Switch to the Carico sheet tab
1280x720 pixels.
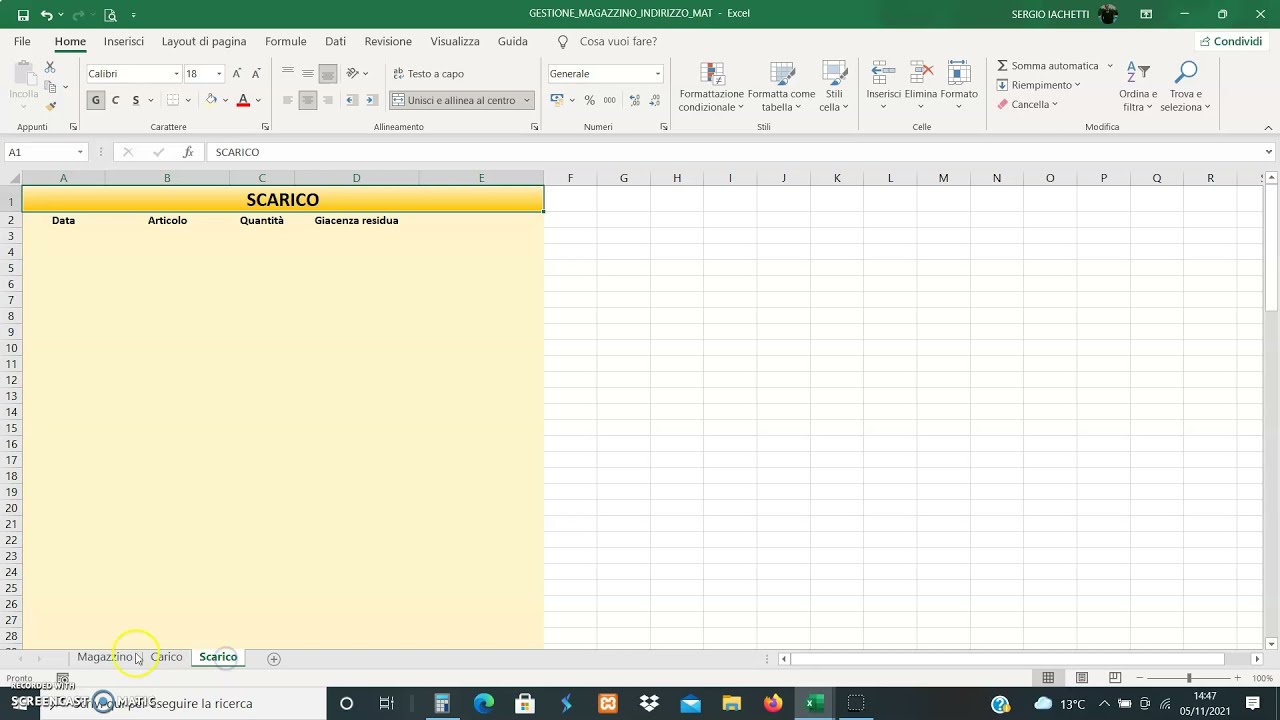[x=167, y=657]
